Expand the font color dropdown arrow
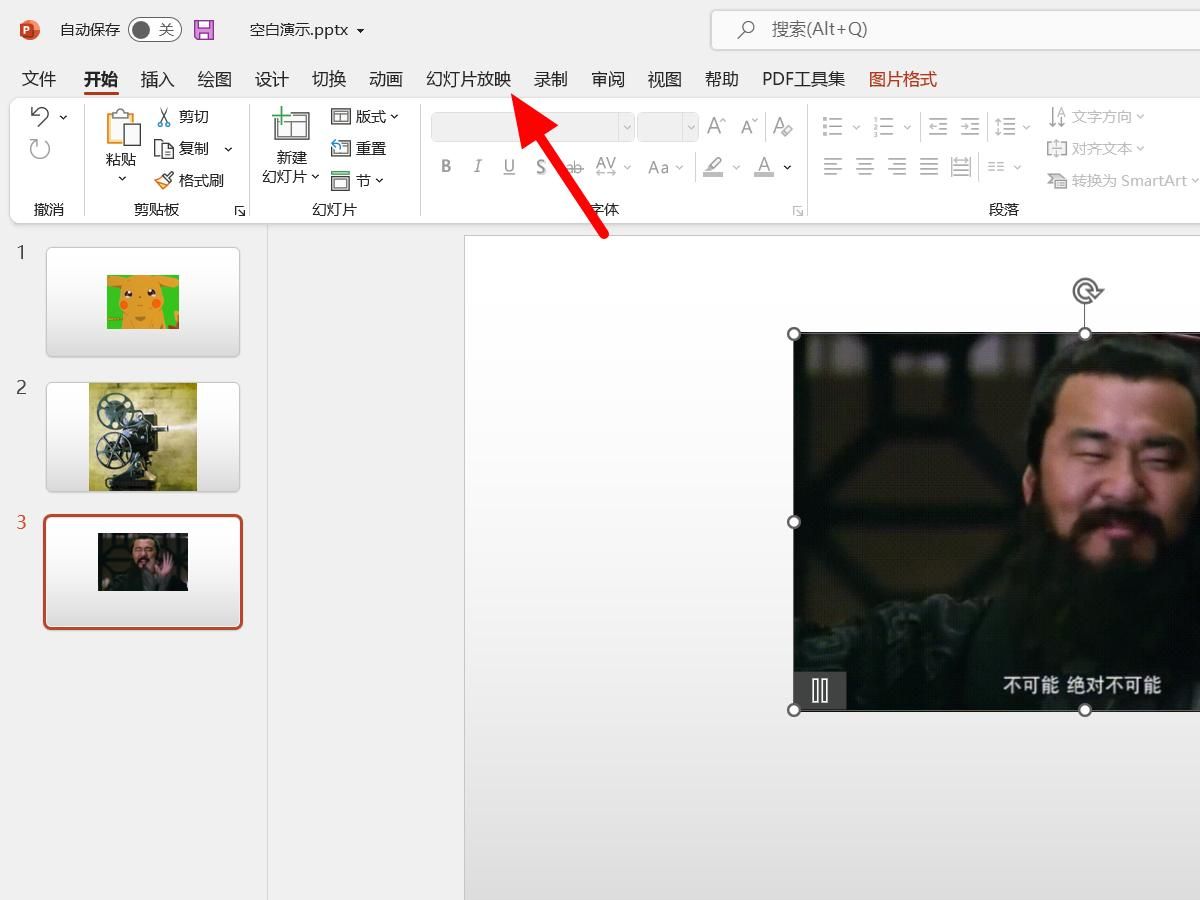 (788, 167)
